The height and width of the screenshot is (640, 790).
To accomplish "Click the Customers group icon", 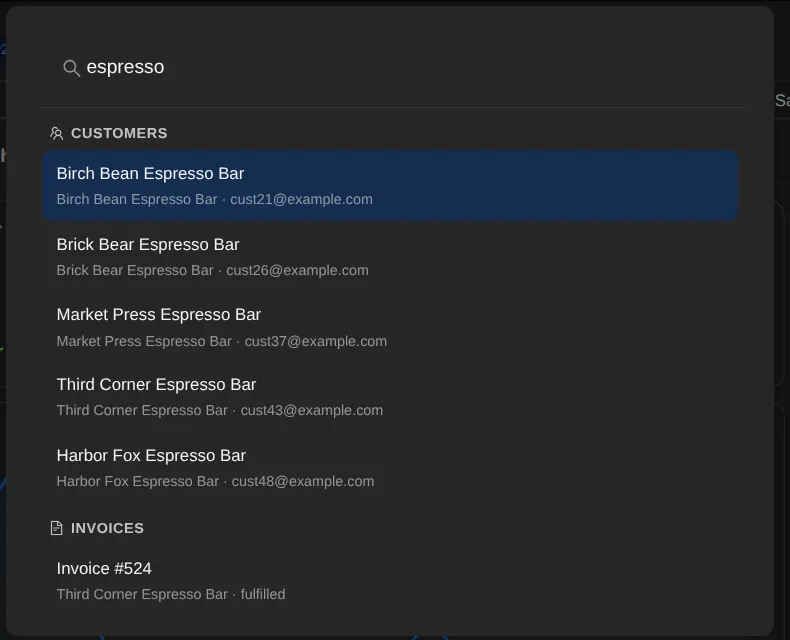I will 56,134.
